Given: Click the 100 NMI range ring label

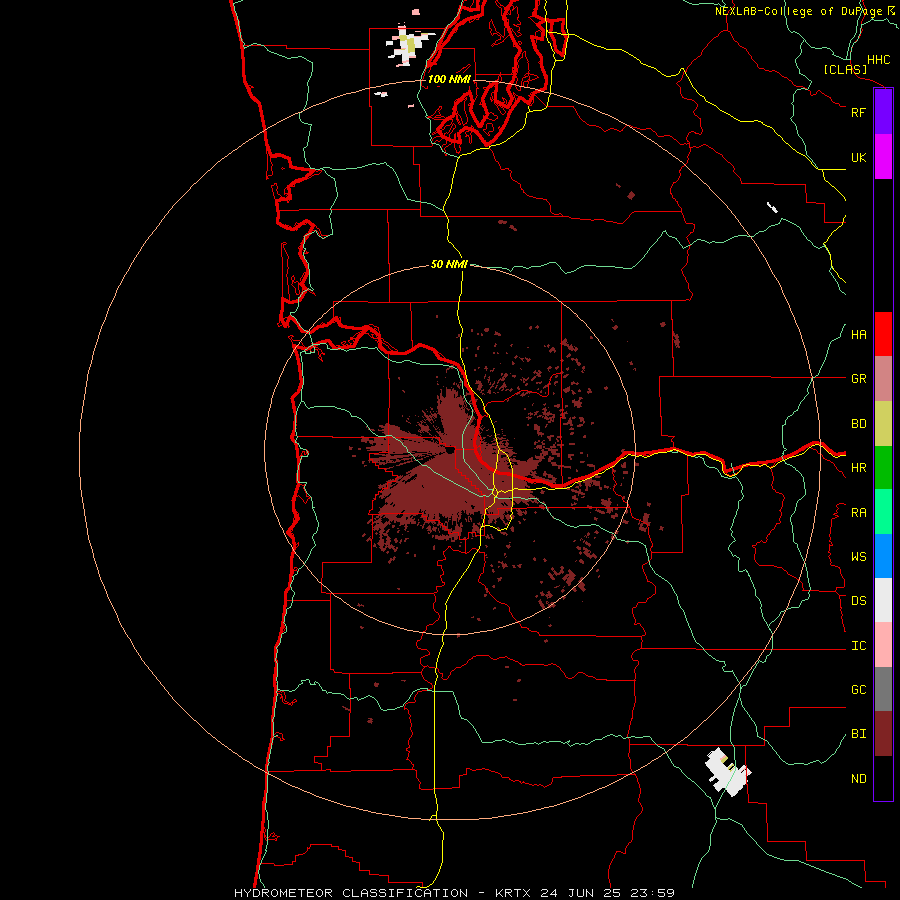Looking at the screenshot, I should pos(449,79).
